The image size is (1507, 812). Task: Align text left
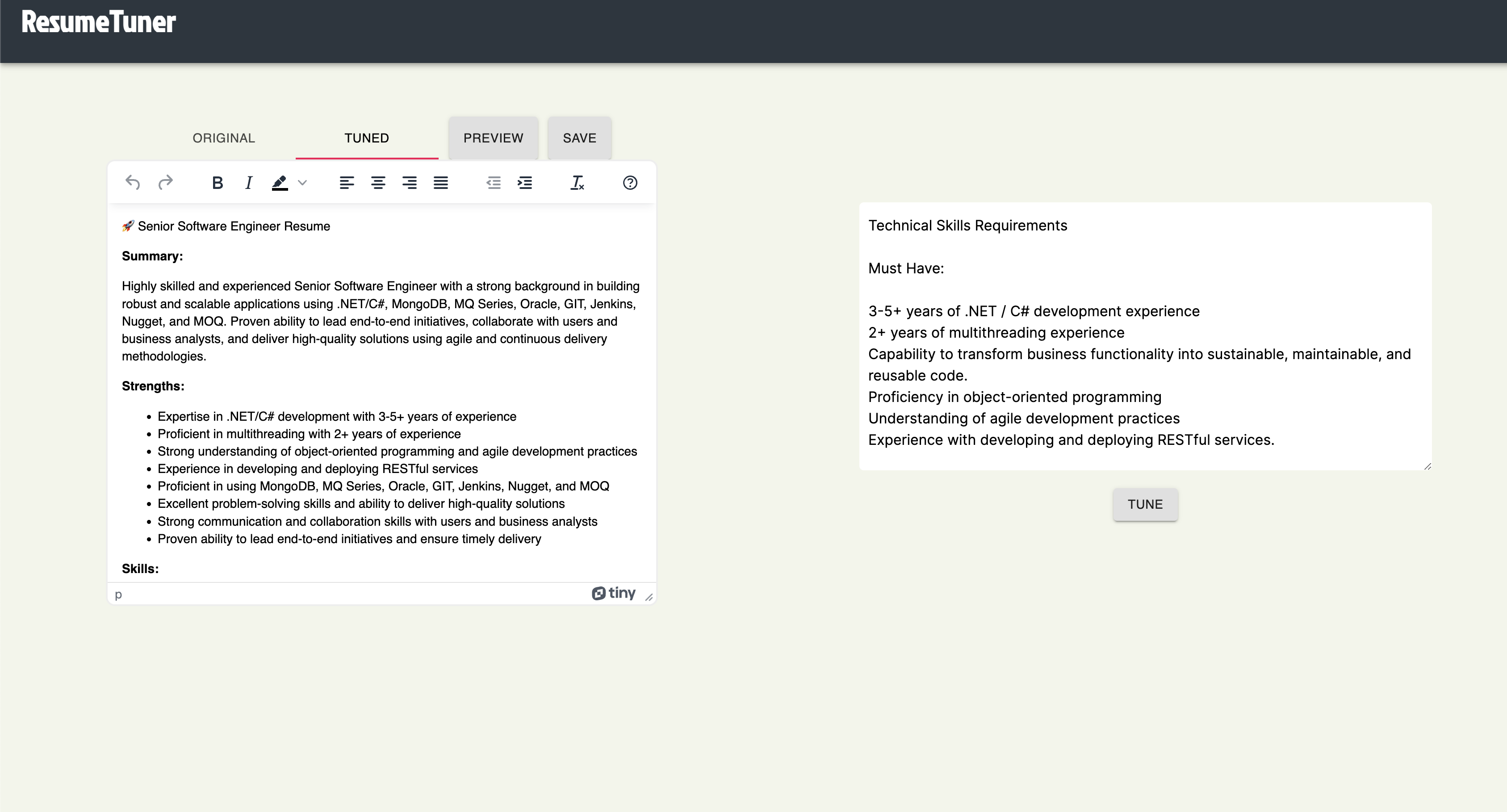(x=346, y=183)
